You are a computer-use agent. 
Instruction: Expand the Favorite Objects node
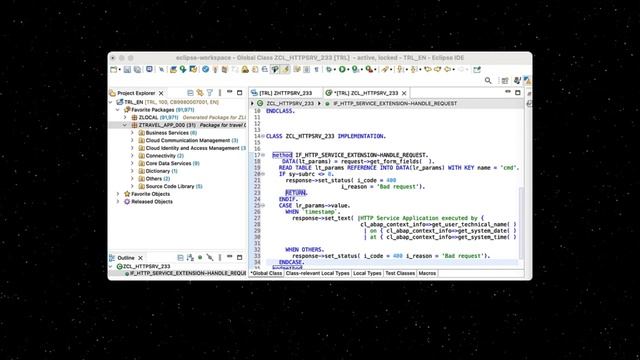(x=118, y=194)
